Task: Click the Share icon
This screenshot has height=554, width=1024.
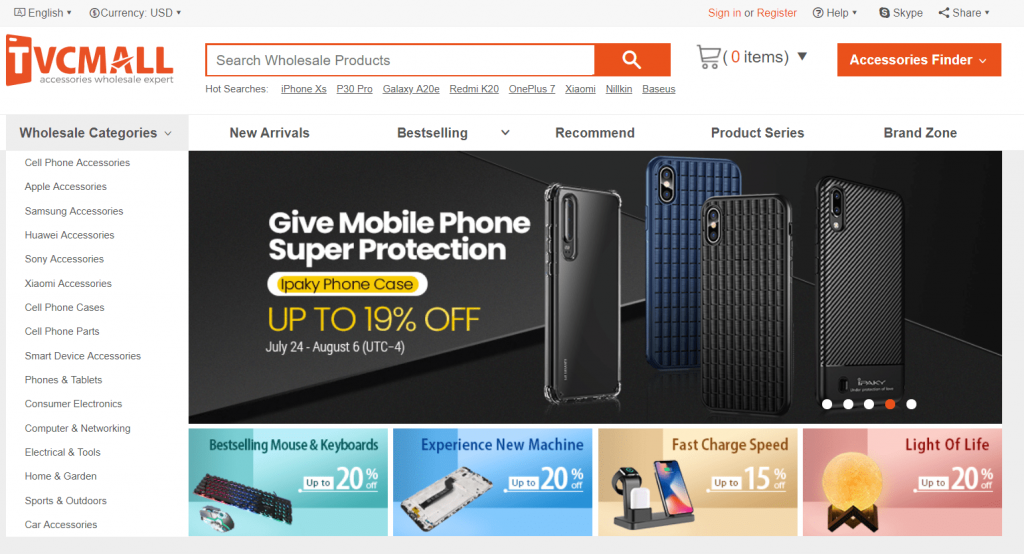Action: click(944, 12)
